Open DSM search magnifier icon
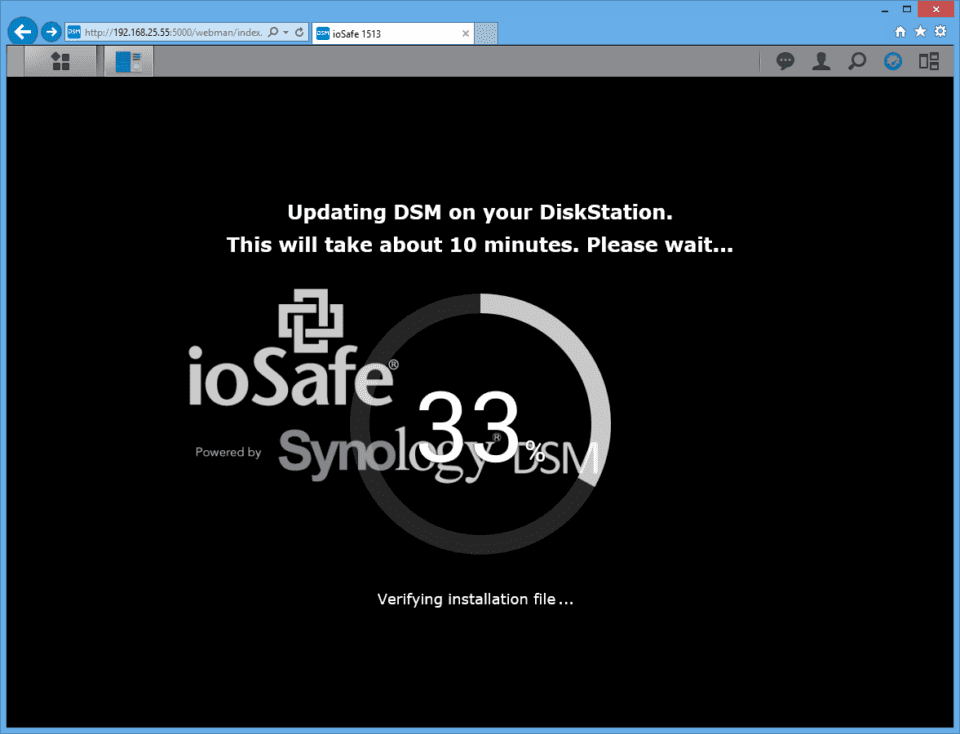This screenshot has height=734, width=960. pos(857,61)
